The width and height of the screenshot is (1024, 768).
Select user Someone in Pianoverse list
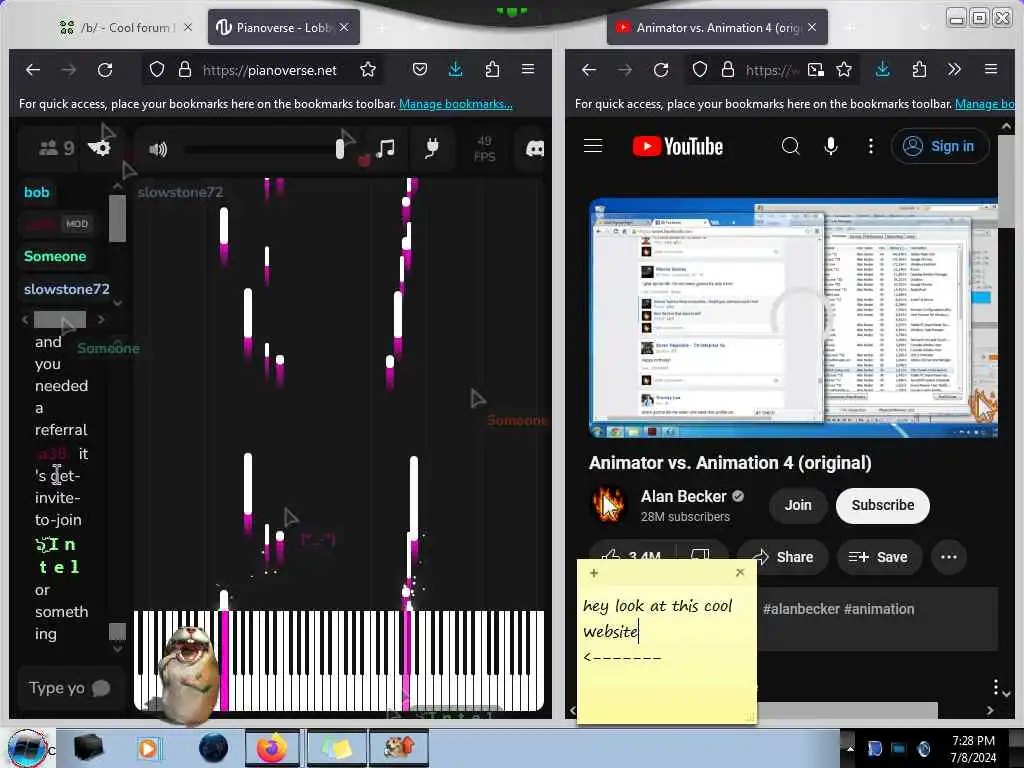[55, 256]
